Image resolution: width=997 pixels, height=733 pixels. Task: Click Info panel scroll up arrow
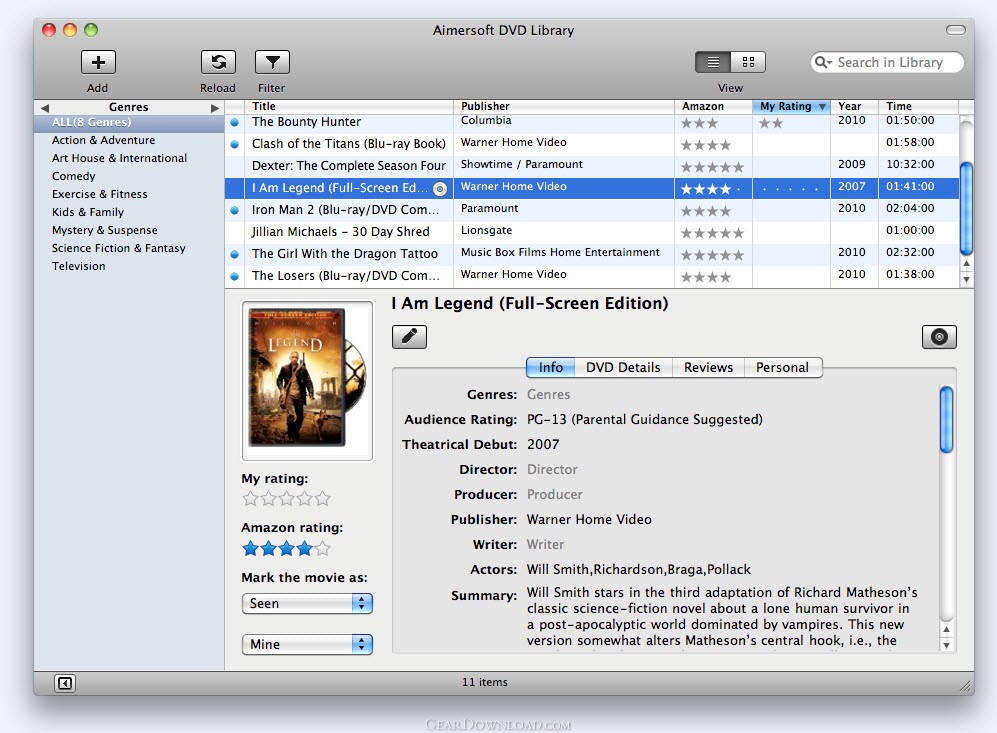pos(946,629)
